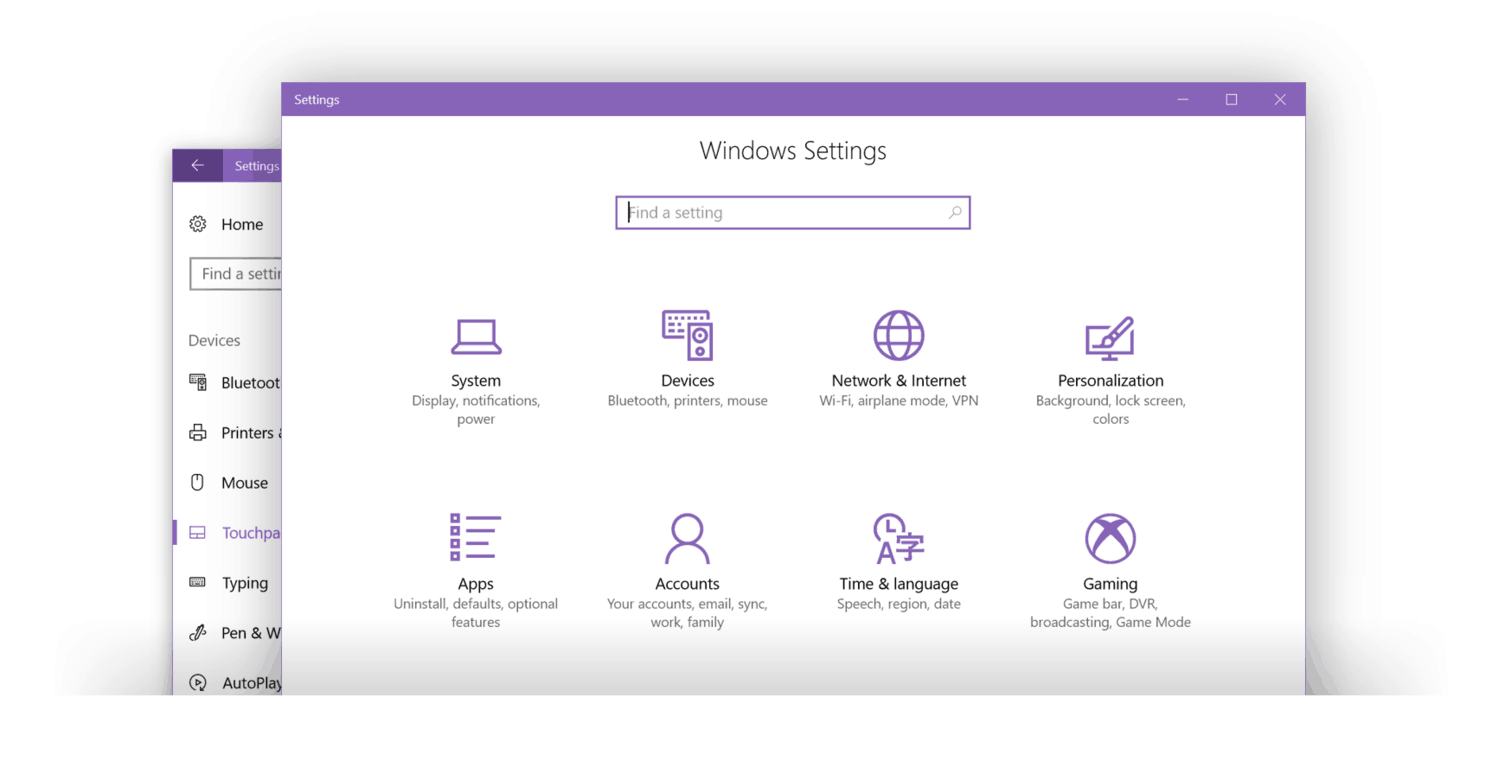The width and height of the screenshot is (1511, 768).
Task: Choose the Personalization label
Action: pos(1110,381)
